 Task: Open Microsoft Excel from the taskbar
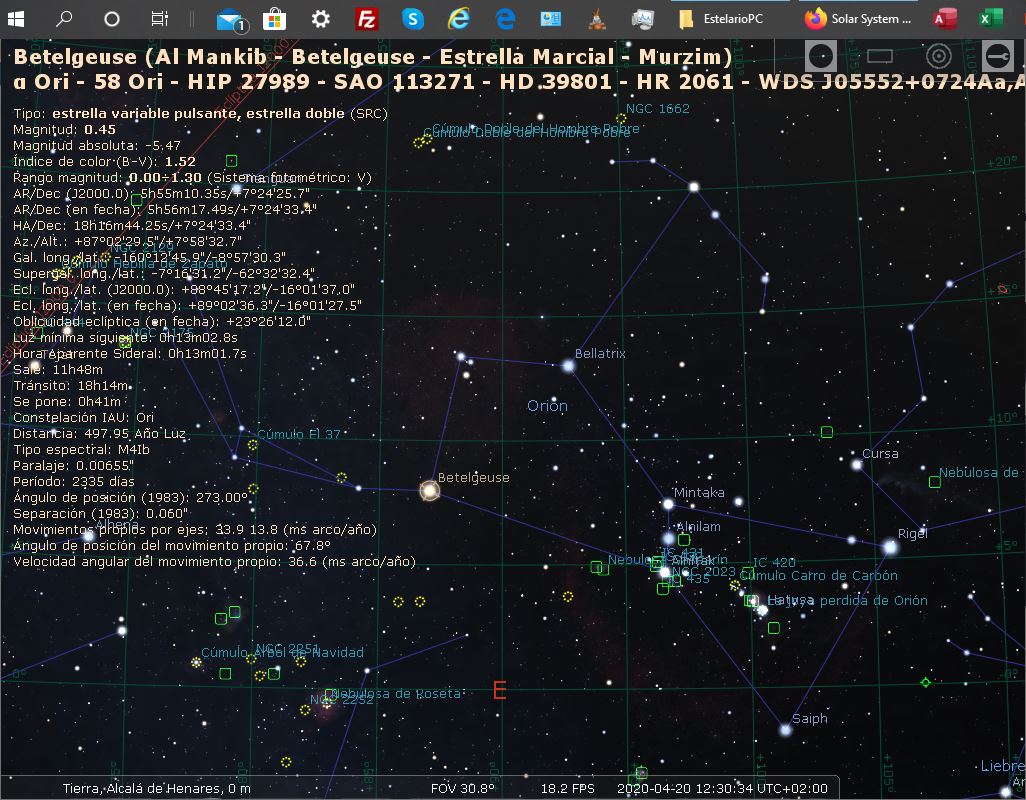pos(990,18)
